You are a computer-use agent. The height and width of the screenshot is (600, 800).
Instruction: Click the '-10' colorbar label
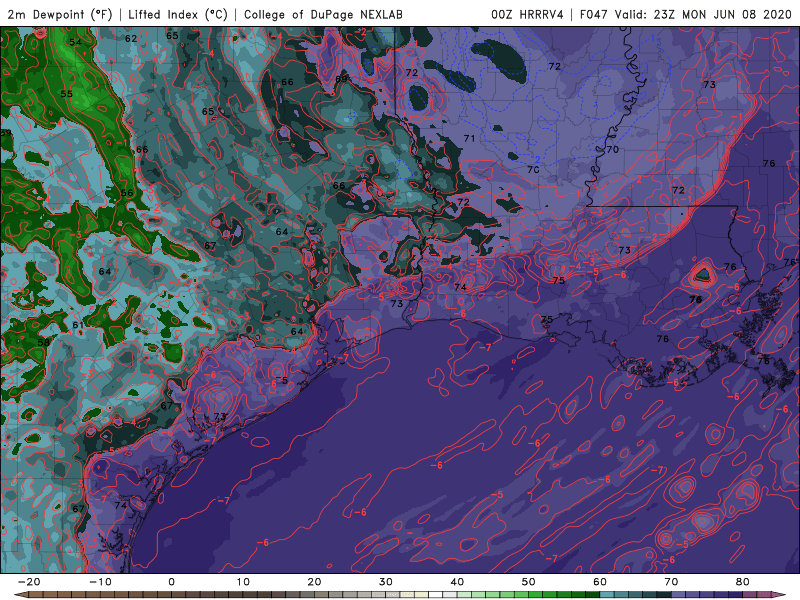click(100, 582)
